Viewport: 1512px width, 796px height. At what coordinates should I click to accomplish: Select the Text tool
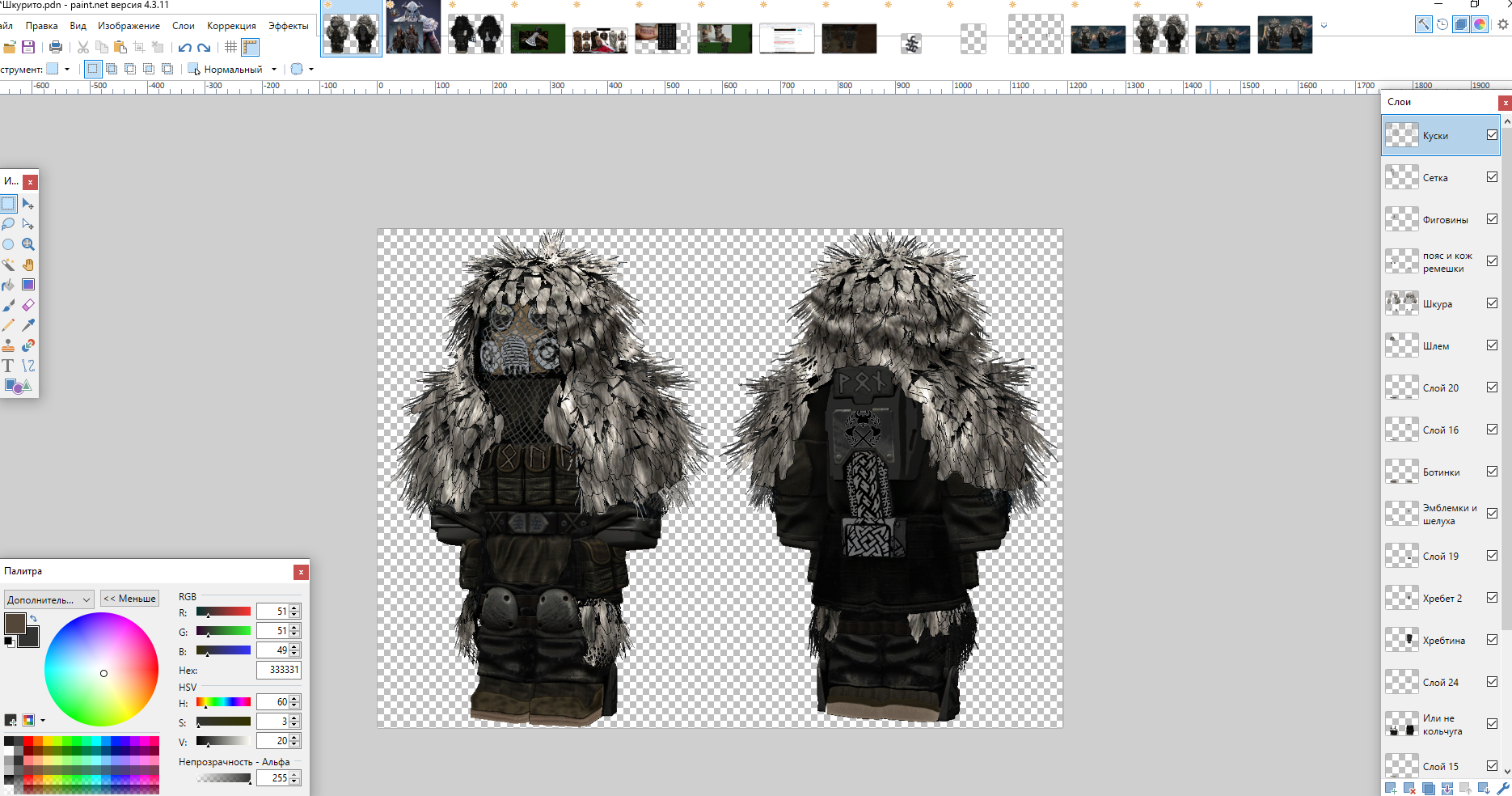8,366
